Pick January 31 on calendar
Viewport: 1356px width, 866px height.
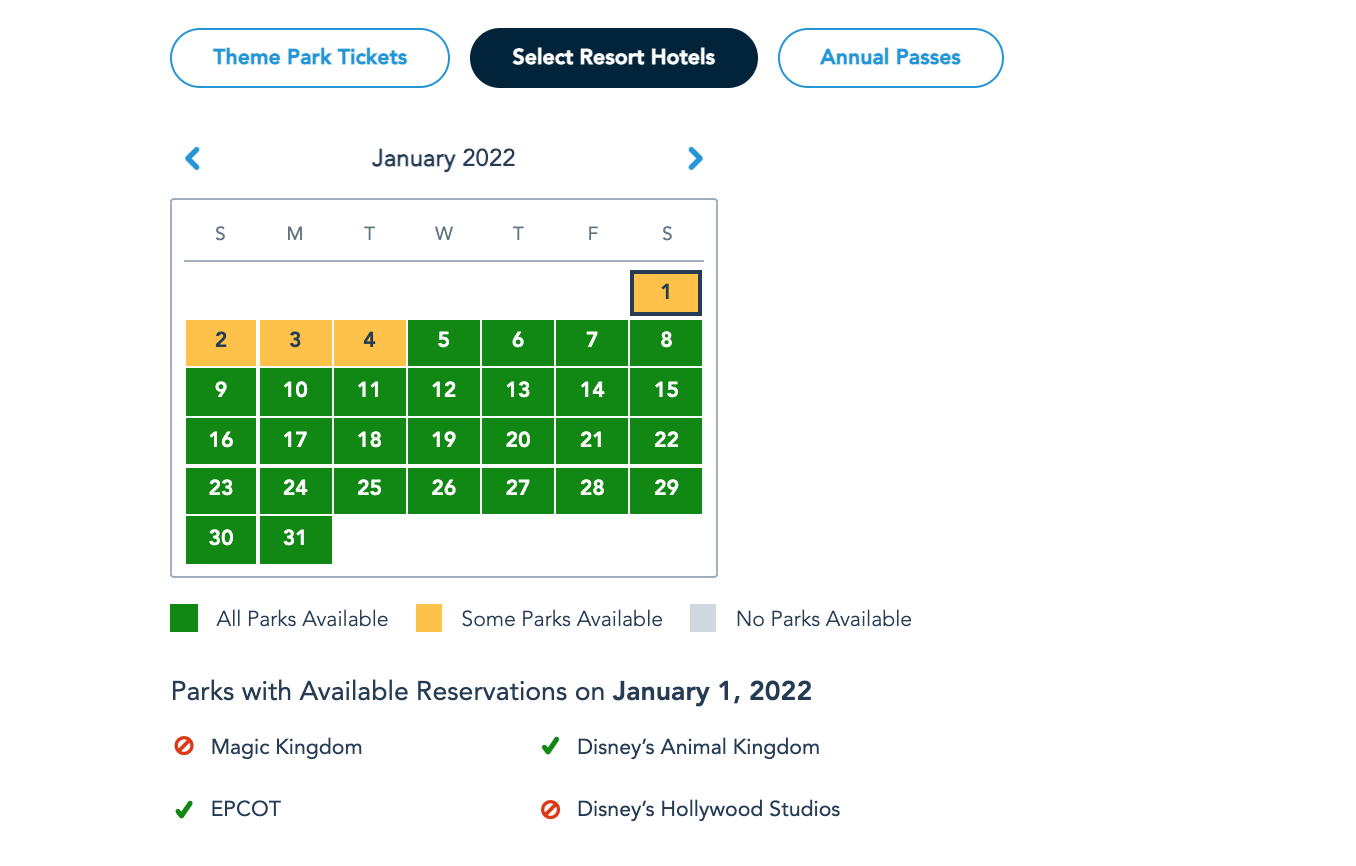(x=295, y=539)
